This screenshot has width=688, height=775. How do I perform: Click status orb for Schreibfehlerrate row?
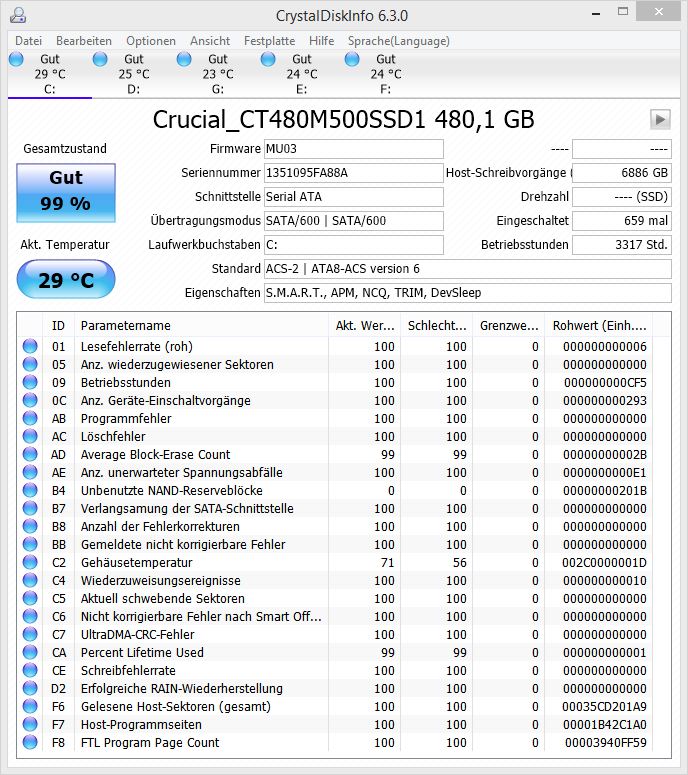[30, 670]
